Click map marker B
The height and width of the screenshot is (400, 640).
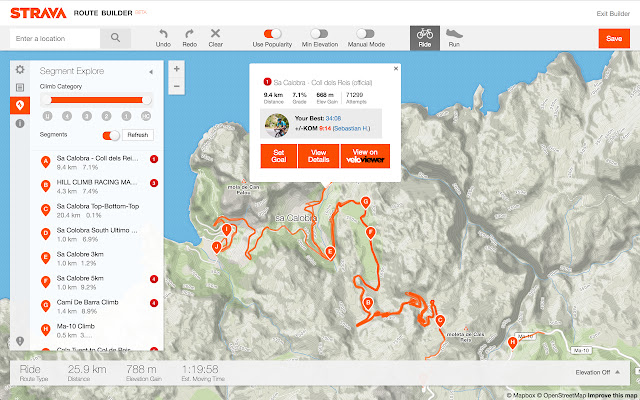point(368,303)
